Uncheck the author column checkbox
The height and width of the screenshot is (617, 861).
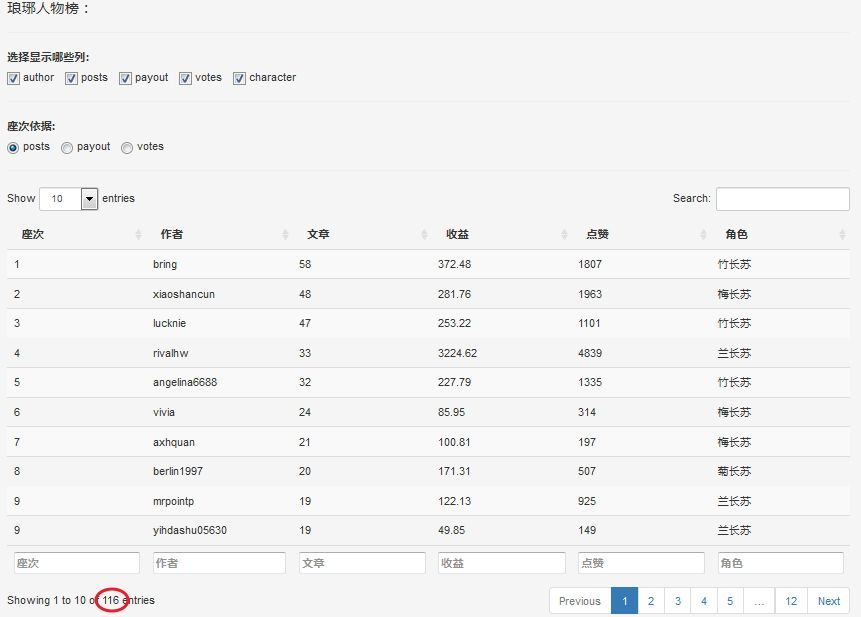coord(14,78)
